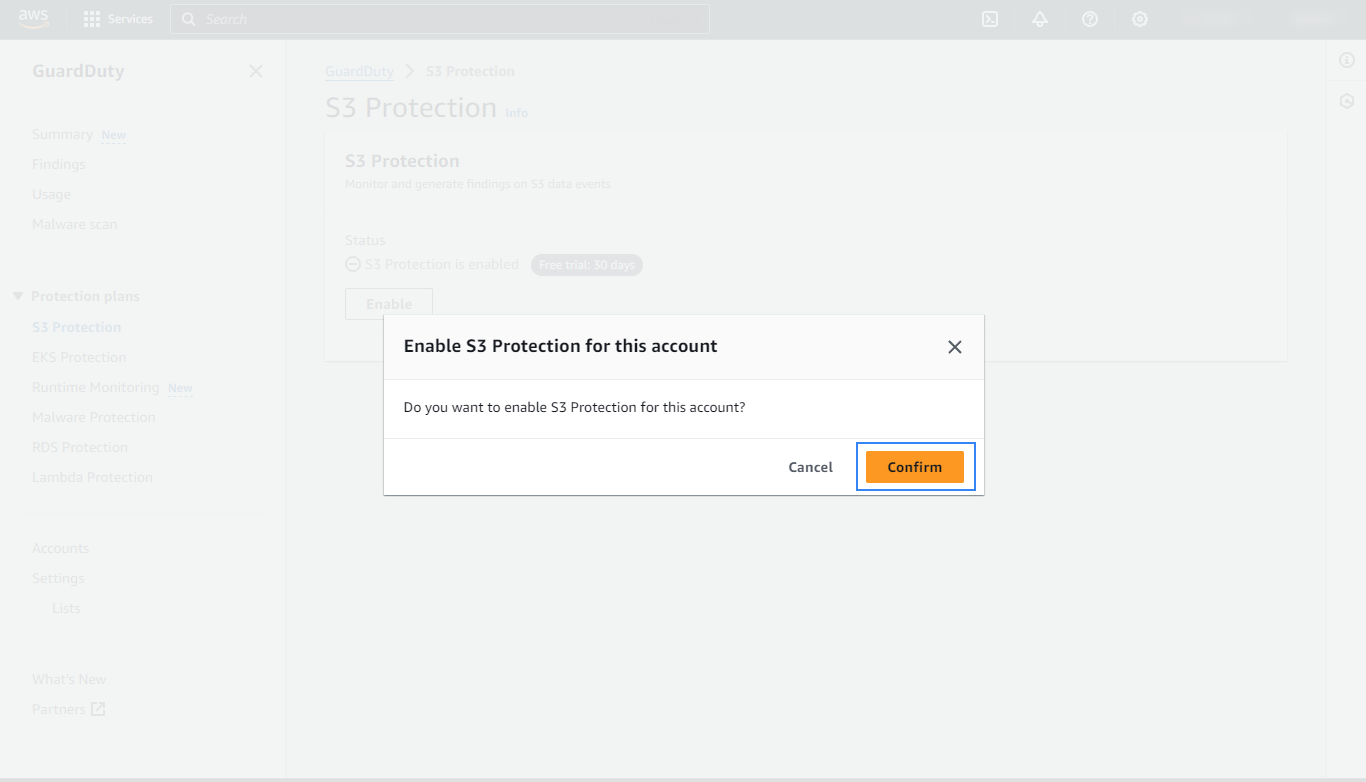Open the Partners external link
This screenshot has width=1366, height=782.
pos(68,709)
